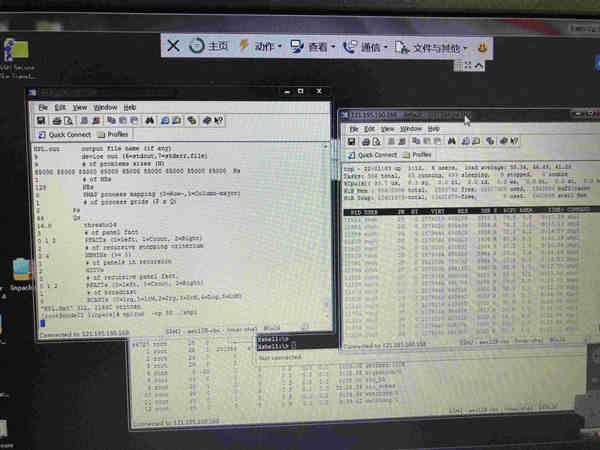The height and width of the screenshot is (450, 600).
Task: Toggle full screen icon below the remote toolbar
Action: click(x=468, y=66)
